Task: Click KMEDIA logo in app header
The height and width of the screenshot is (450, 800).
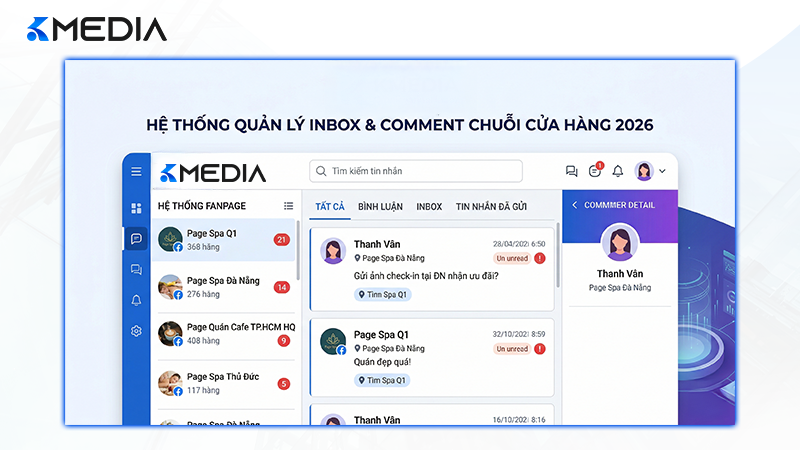Action: tap(213, 173)
